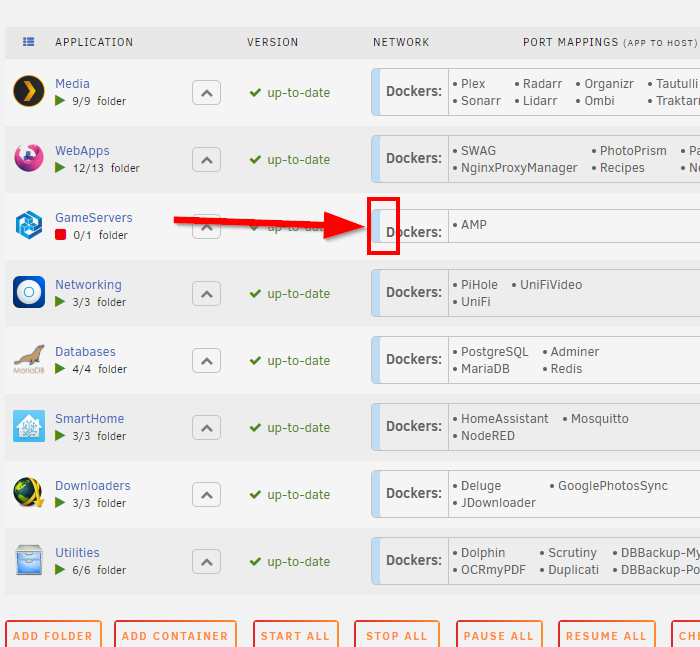Image resolution: width=700 pixels, height=647 pixels.
Task: Open the WebApps folder link
Action: click(x=82, y=150)
